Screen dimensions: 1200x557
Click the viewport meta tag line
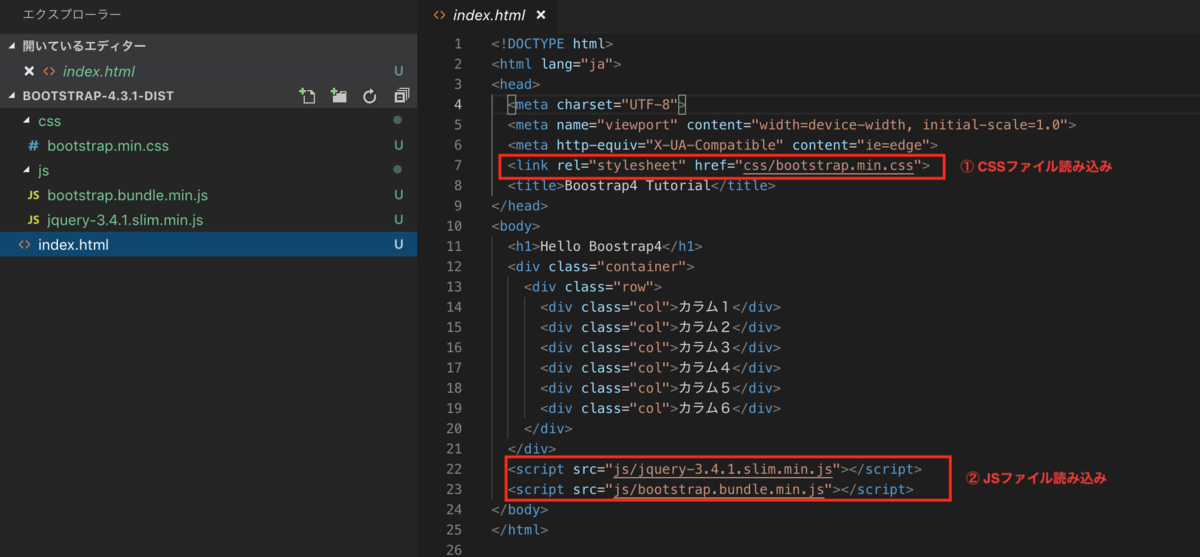click(x=791, y=125)
